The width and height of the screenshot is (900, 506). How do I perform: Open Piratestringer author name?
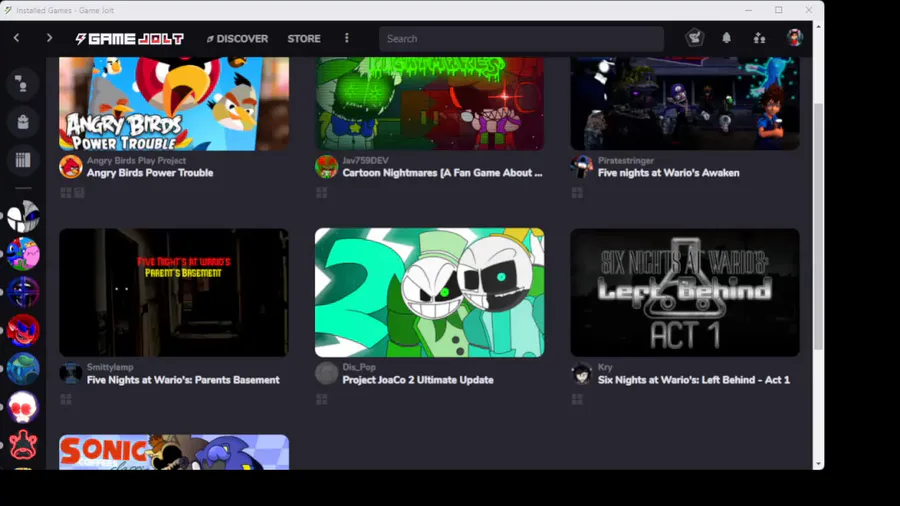(626, 161)
